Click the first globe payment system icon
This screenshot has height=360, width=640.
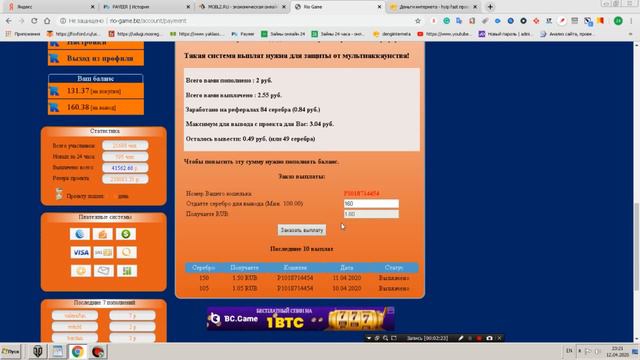point(80,234)
